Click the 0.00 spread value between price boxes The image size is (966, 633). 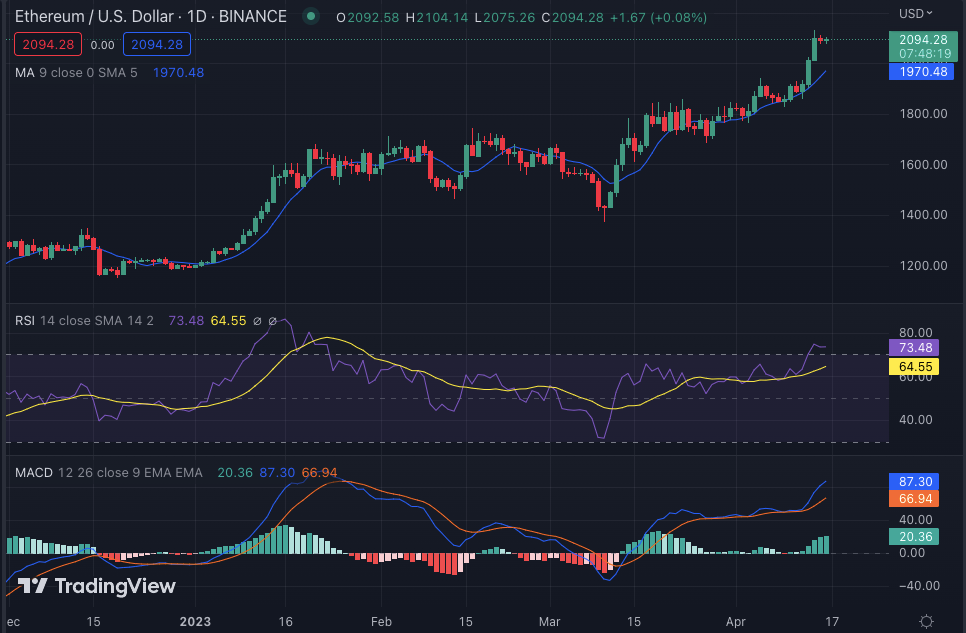pyautogui.click(x=102, y=45)
